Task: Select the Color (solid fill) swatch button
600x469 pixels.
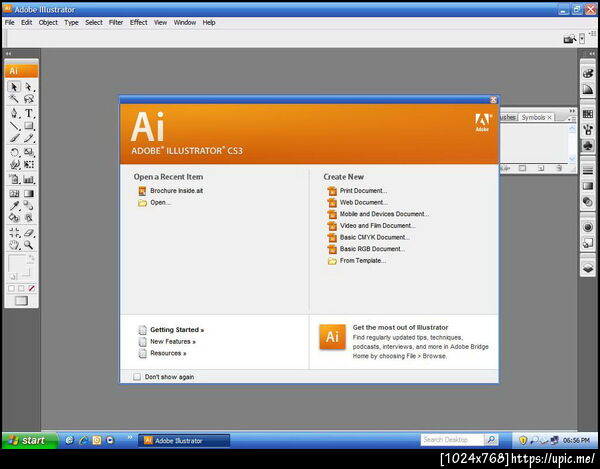Action: pos(11,288)
